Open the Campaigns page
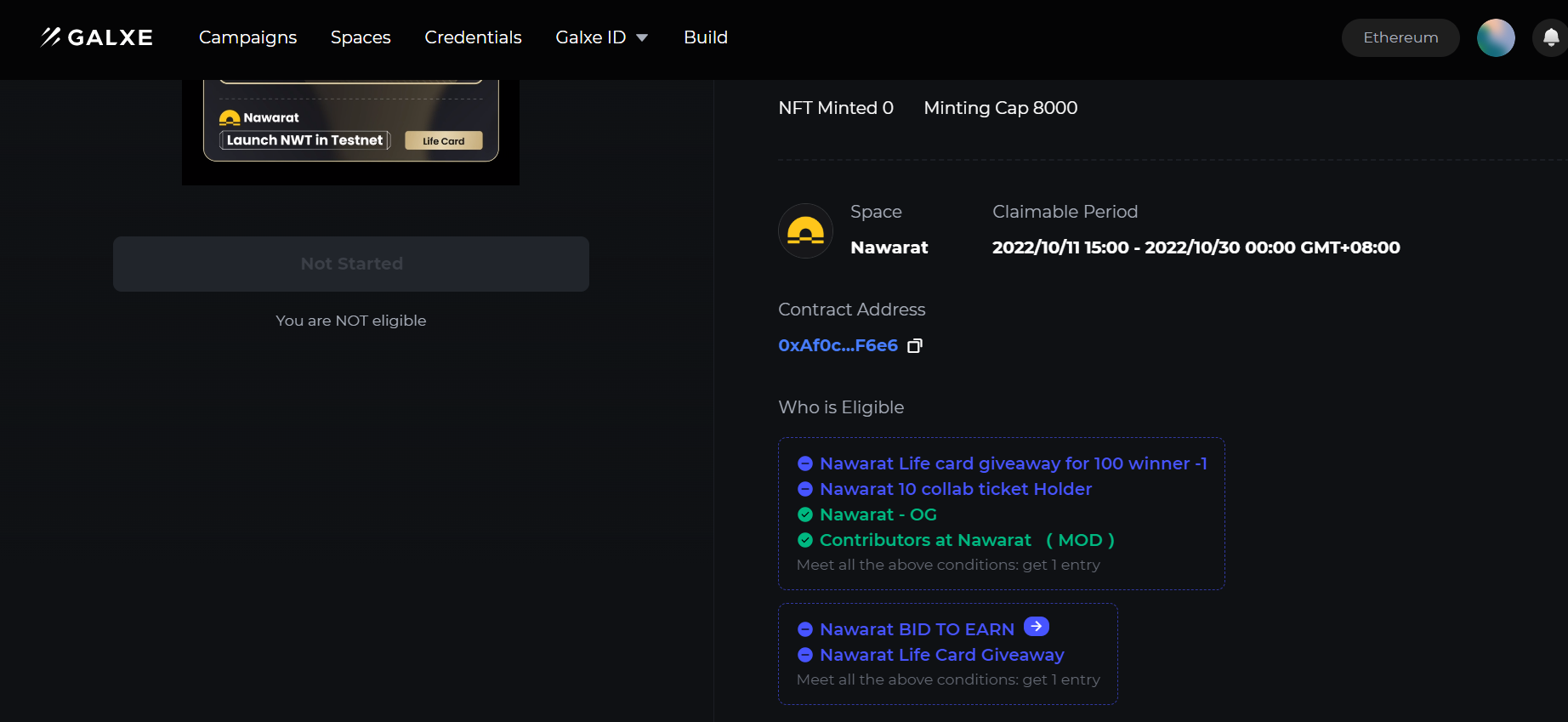This screenshot has height=722, width=1568. point(247,37)
